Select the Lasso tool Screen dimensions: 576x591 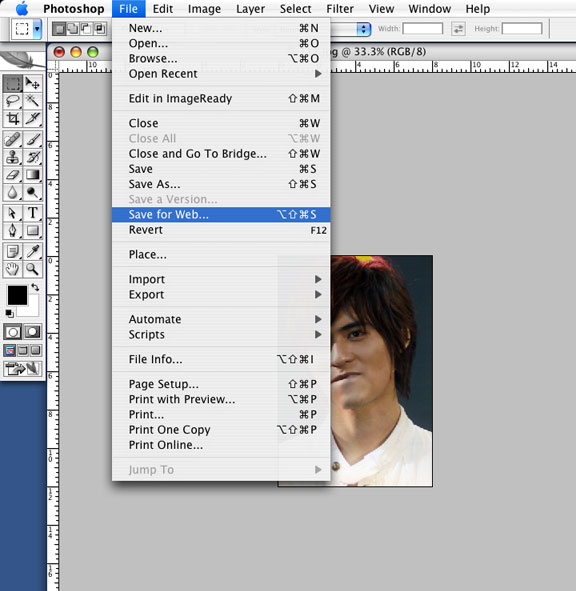[x=12, y=101]
